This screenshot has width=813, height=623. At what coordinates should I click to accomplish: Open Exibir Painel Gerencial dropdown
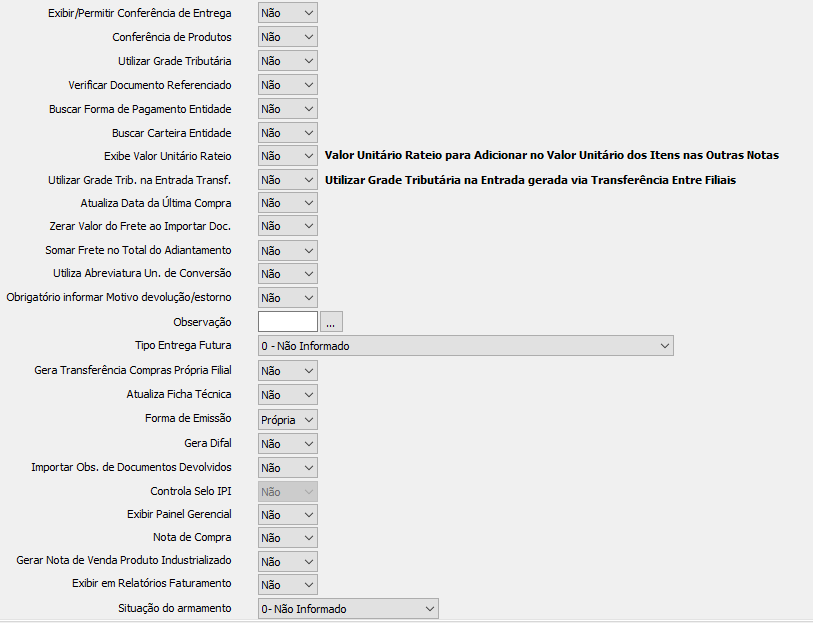click(288, 515)
